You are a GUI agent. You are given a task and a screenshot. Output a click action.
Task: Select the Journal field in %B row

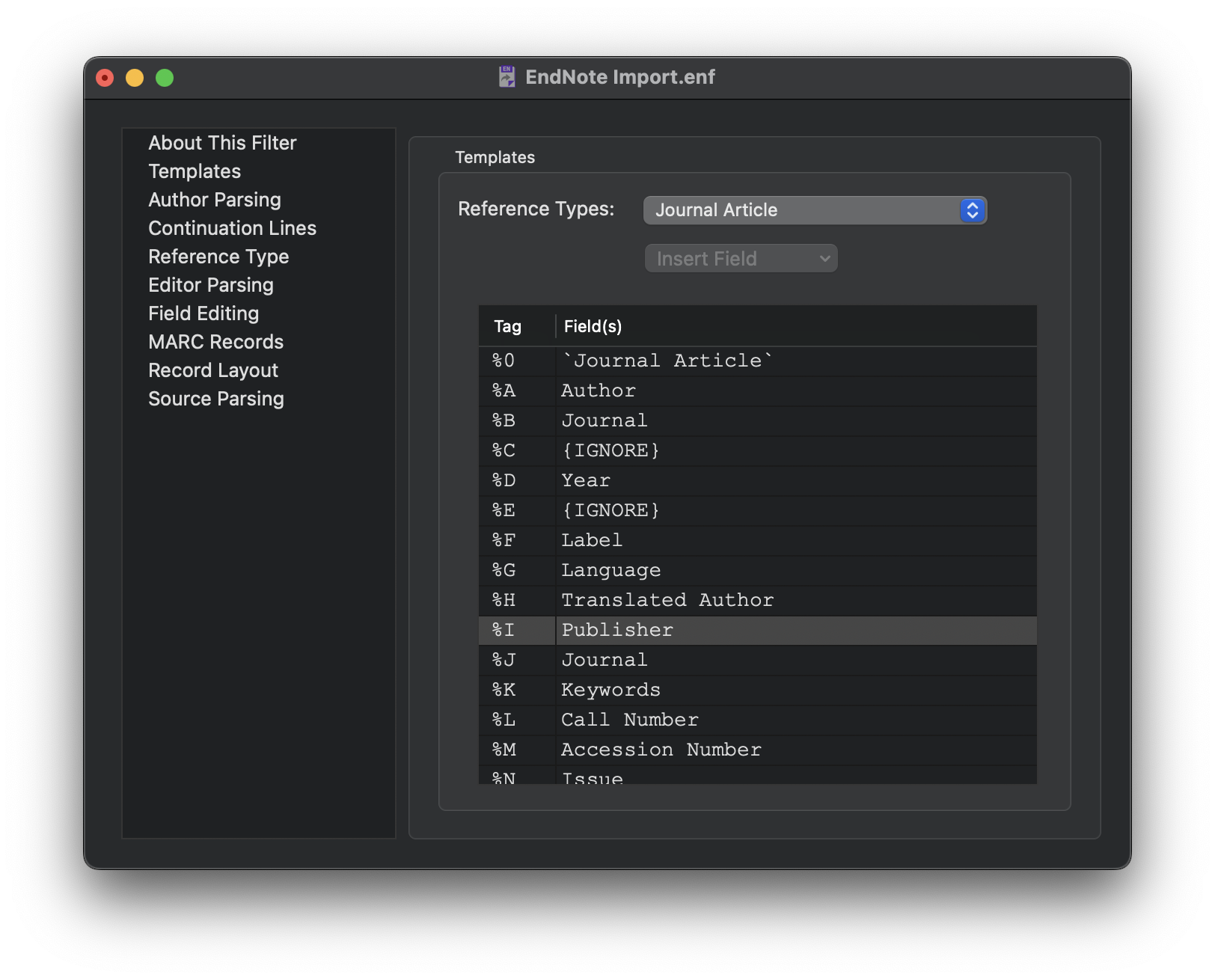tap(797, 420)
